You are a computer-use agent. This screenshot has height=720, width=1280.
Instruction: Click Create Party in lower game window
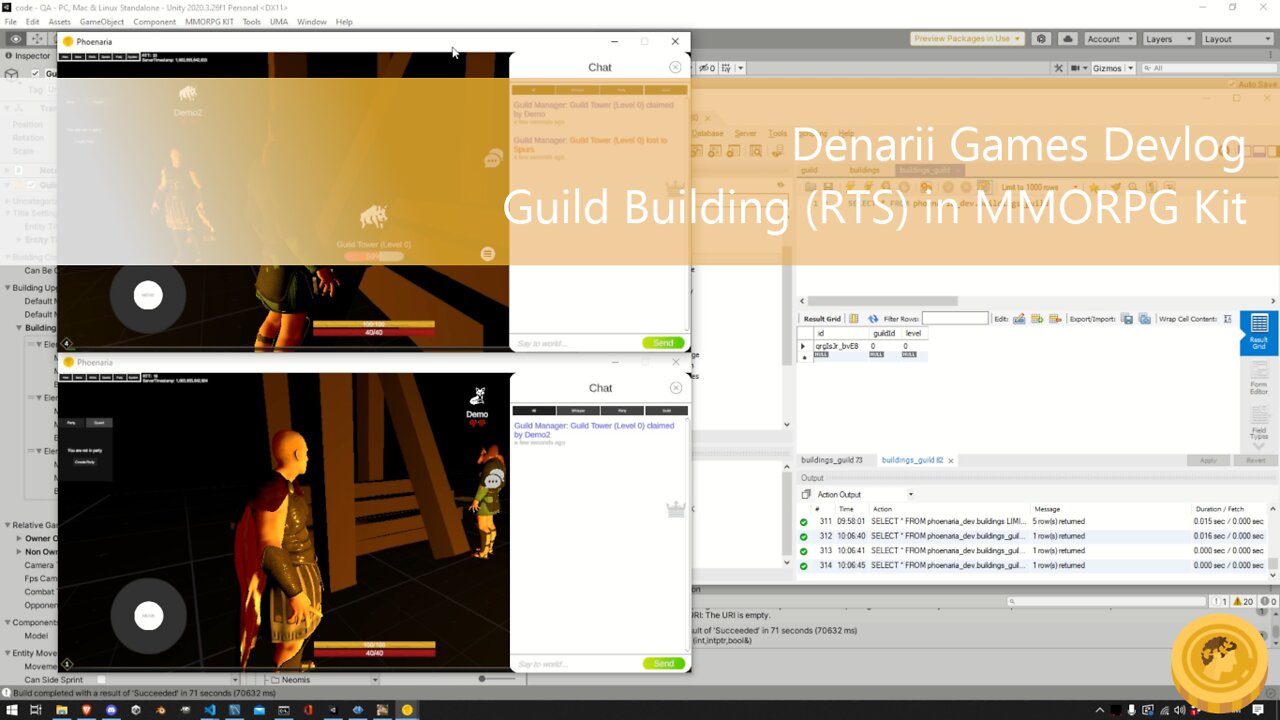[x=84, y=462]
